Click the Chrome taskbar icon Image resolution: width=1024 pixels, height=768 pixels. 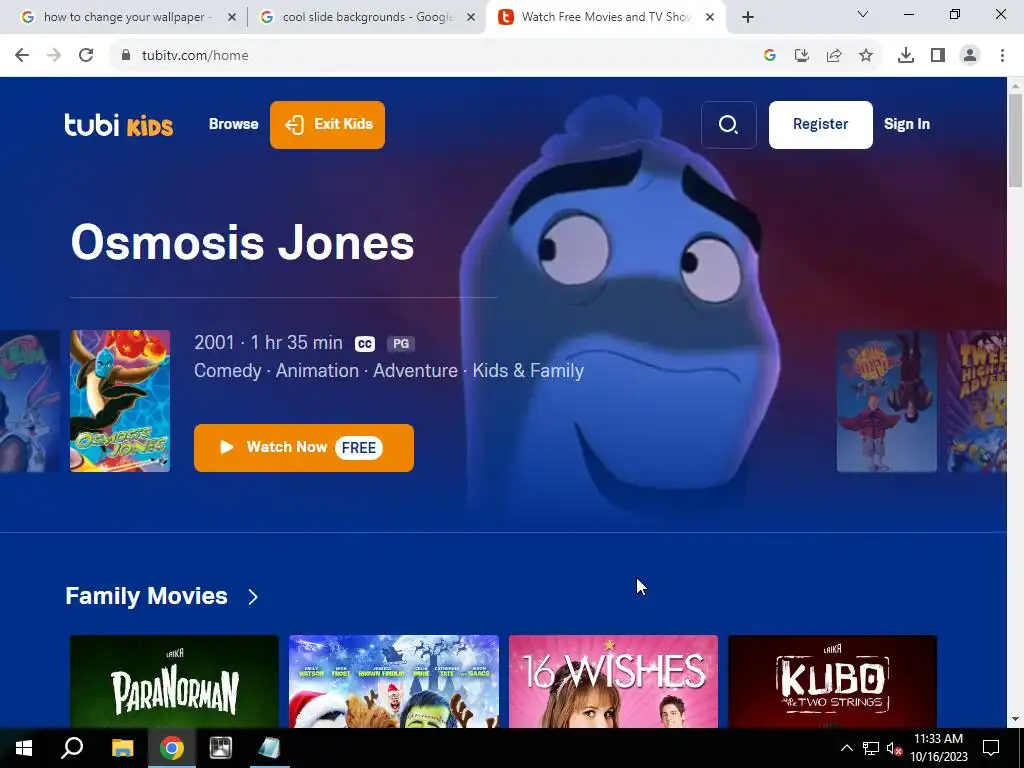click(172, 748)
